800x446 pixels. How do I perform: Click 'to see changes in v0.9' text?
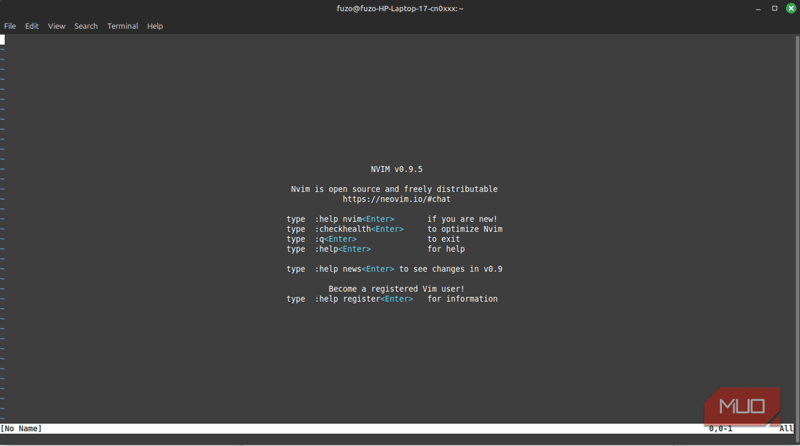pyautogui.click(x=451, y=269)
